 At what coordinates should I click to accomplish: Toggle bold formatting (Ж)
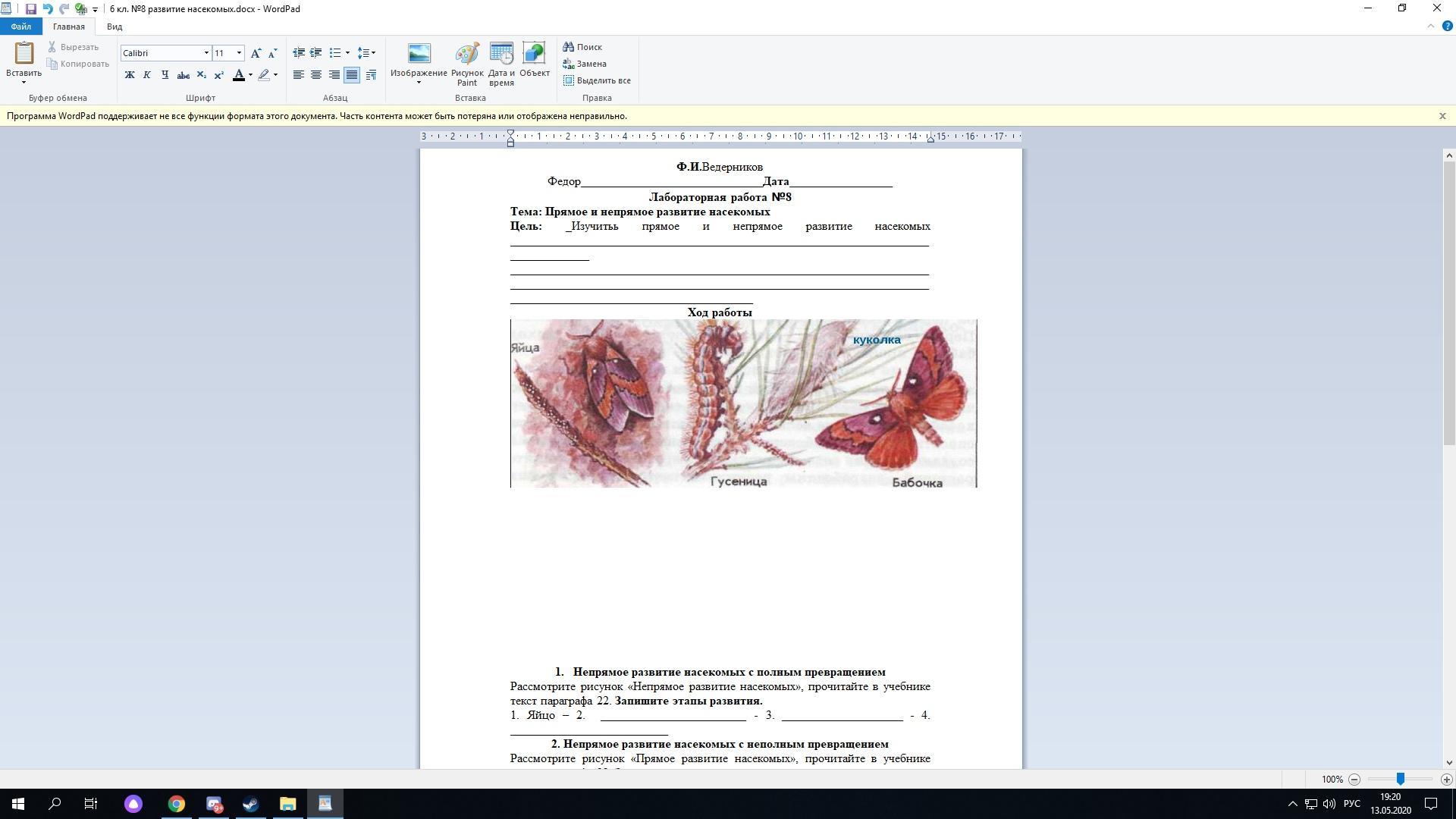coord(130,75)
